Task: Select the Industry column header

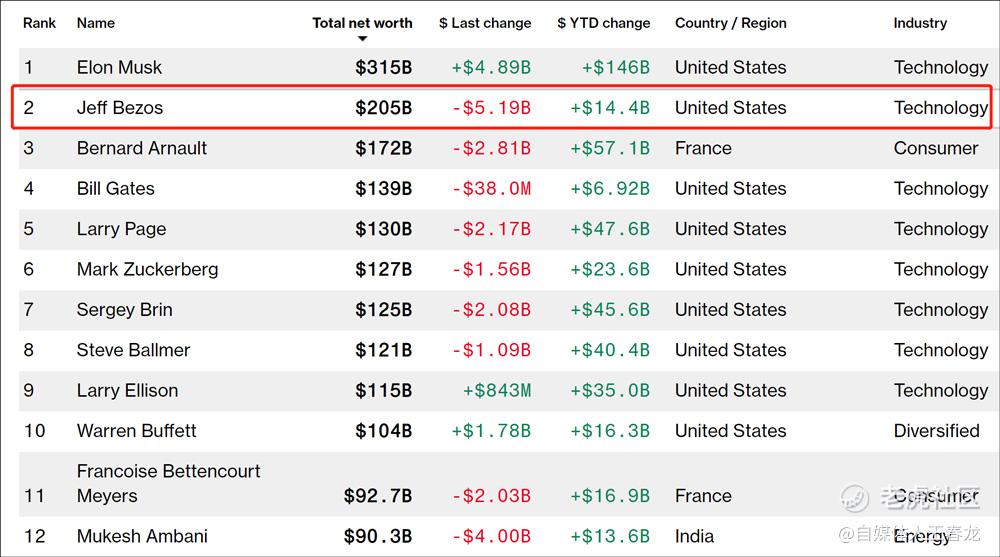Action: [920, 22]
